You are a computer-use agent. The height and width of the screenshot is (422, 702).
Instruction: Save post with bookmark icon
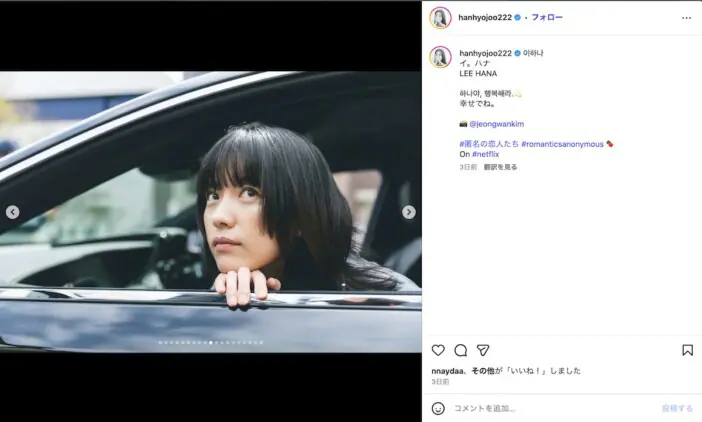[x=687, y=350]
